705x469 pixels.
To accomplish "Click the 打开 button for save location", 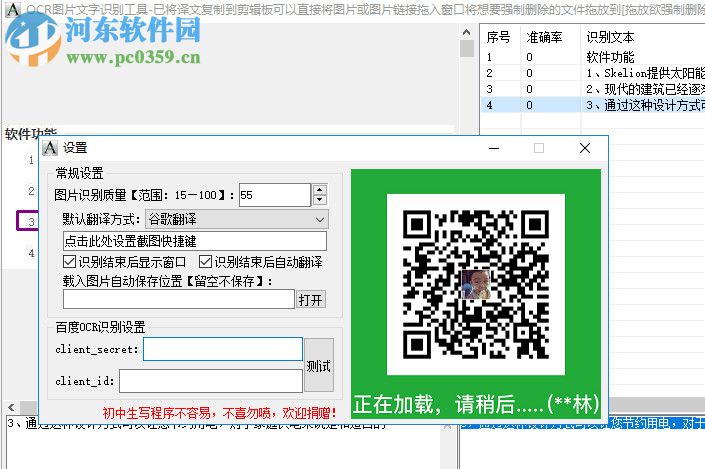I will pyautogui.click(x=310, y=299).
